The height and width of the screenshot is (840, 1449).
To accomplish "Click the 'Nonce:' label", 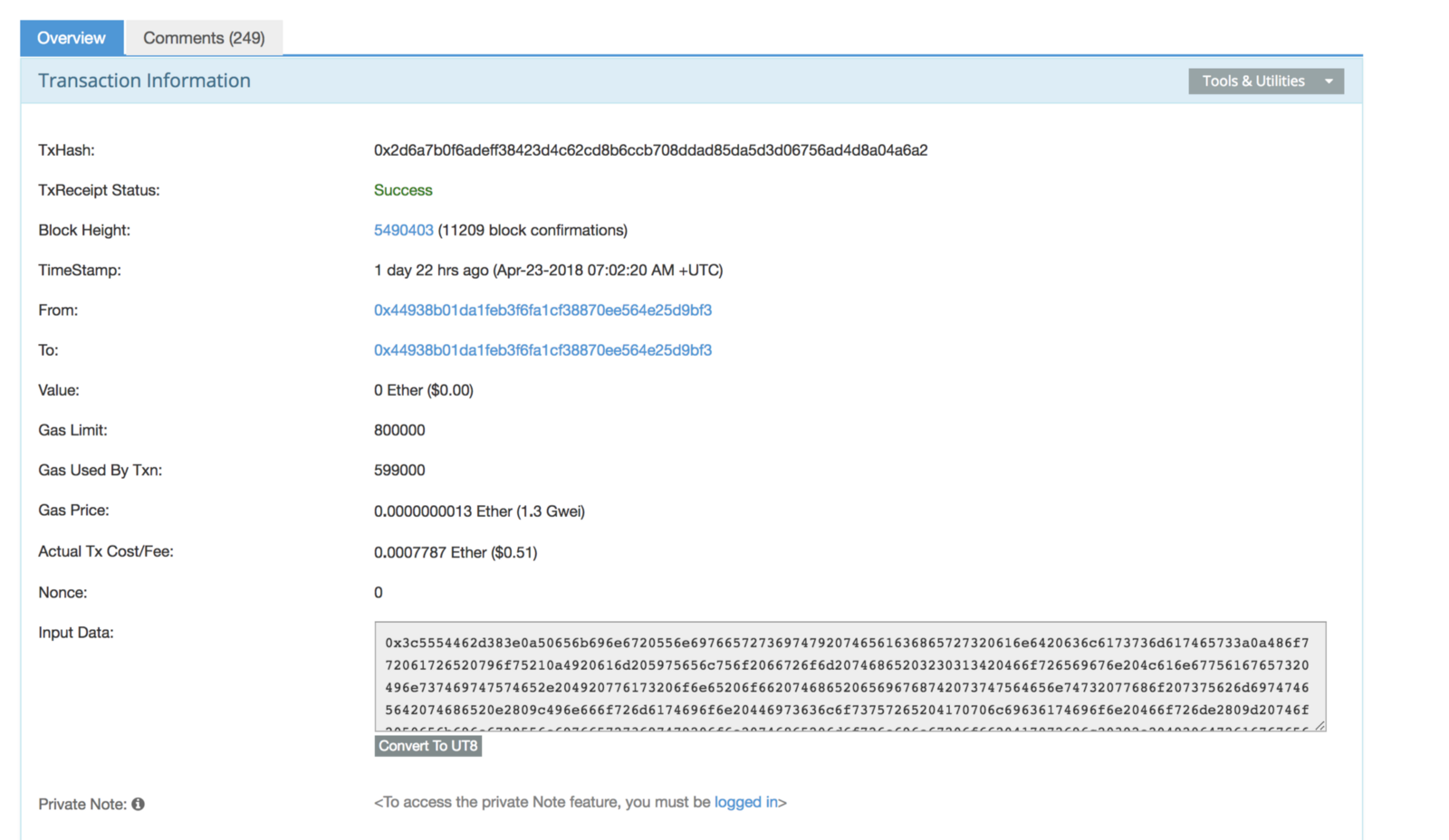I will point(62,593).
